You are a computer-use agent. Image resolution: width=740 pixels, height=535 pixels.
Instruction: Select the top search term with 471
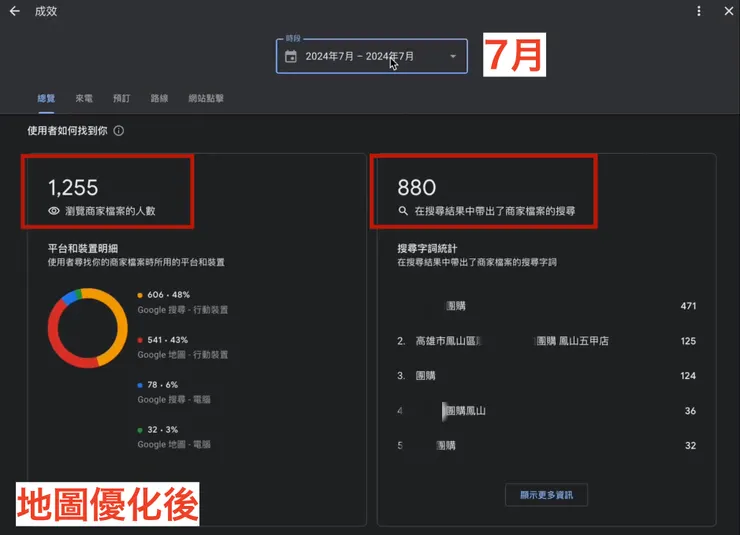[547, 306]
